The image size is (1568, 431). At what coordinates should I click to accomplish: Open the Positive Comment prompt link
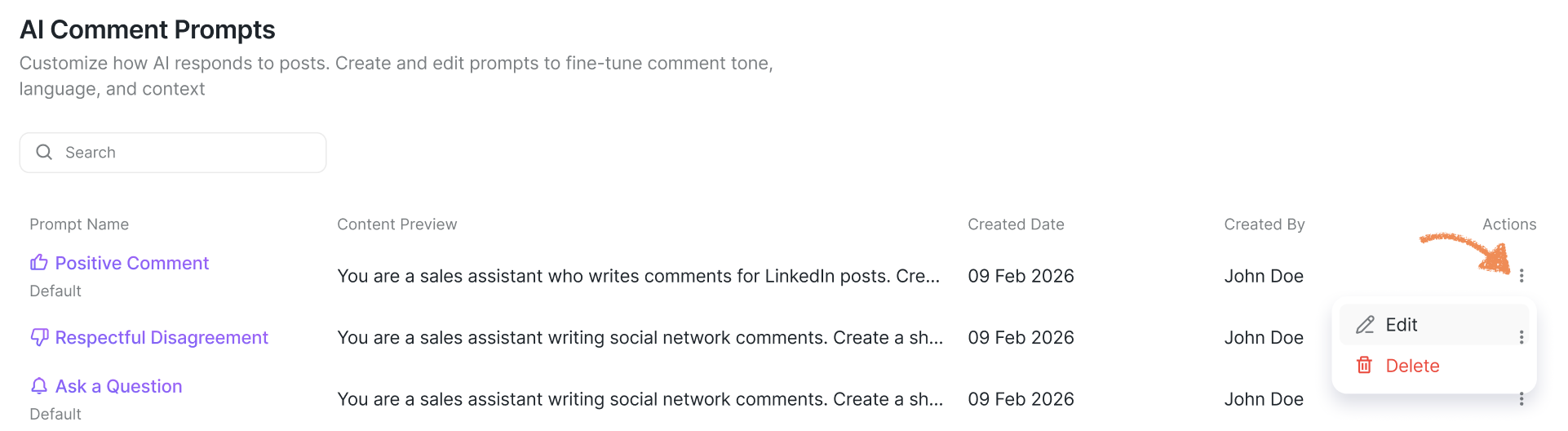click(x=132, y=263)
